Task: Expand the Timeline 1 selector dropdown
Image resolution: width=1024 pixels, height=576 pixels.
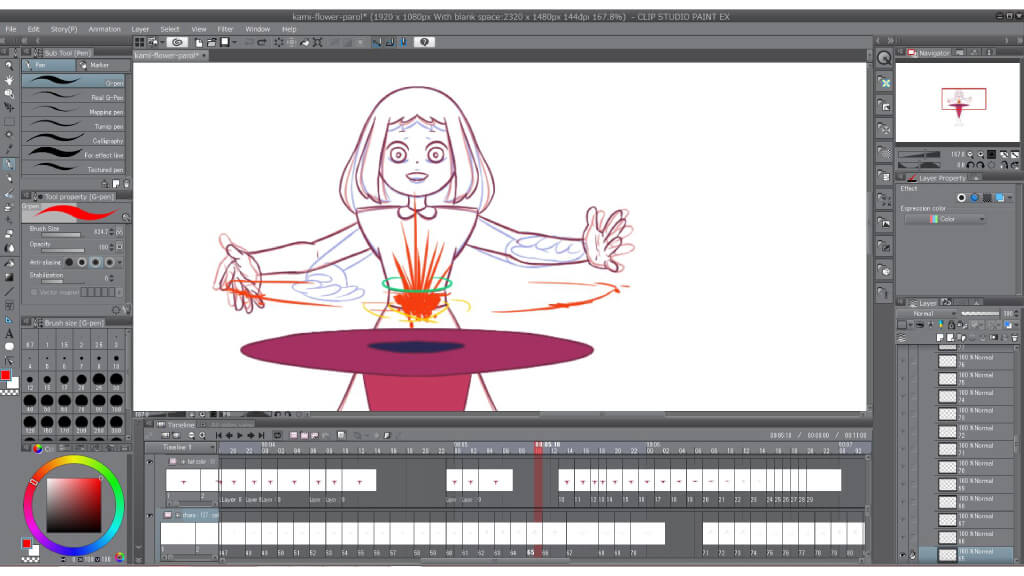Action: 209,447
